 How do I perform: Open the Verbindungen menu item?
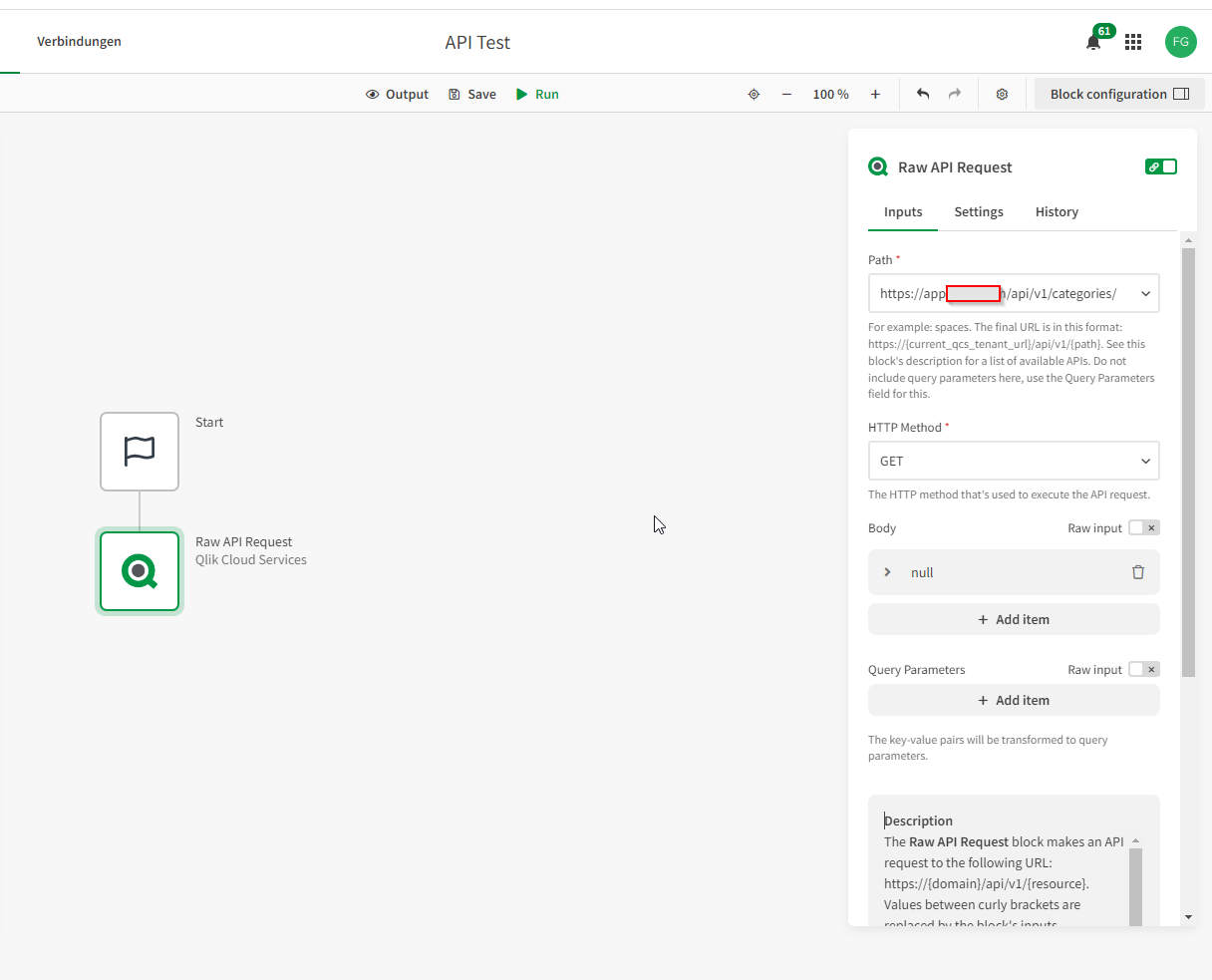tap(79, 41)
